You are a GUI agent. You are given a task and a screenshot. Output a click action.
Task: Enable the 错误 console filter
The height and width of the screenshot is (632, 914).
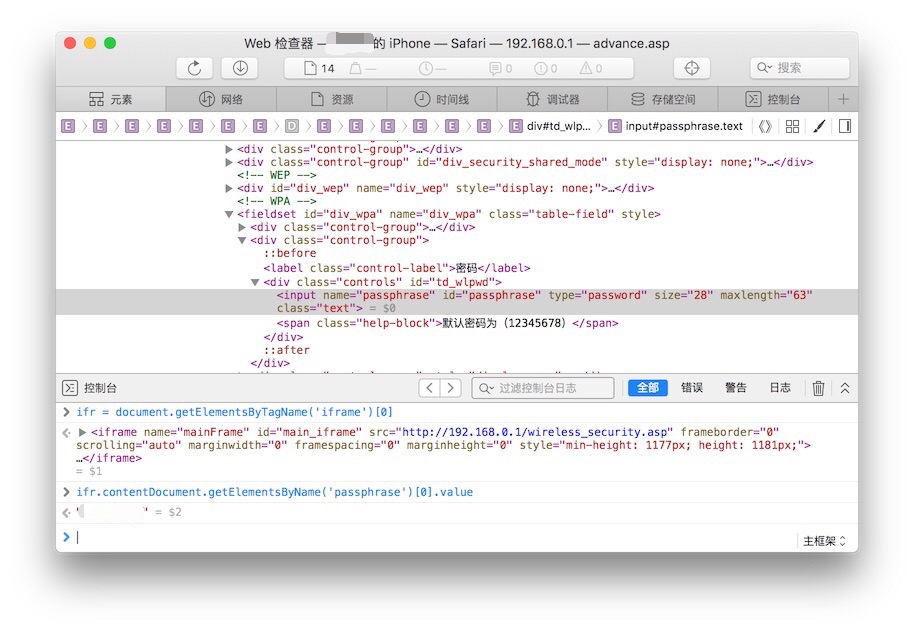(x=692, y=387)
